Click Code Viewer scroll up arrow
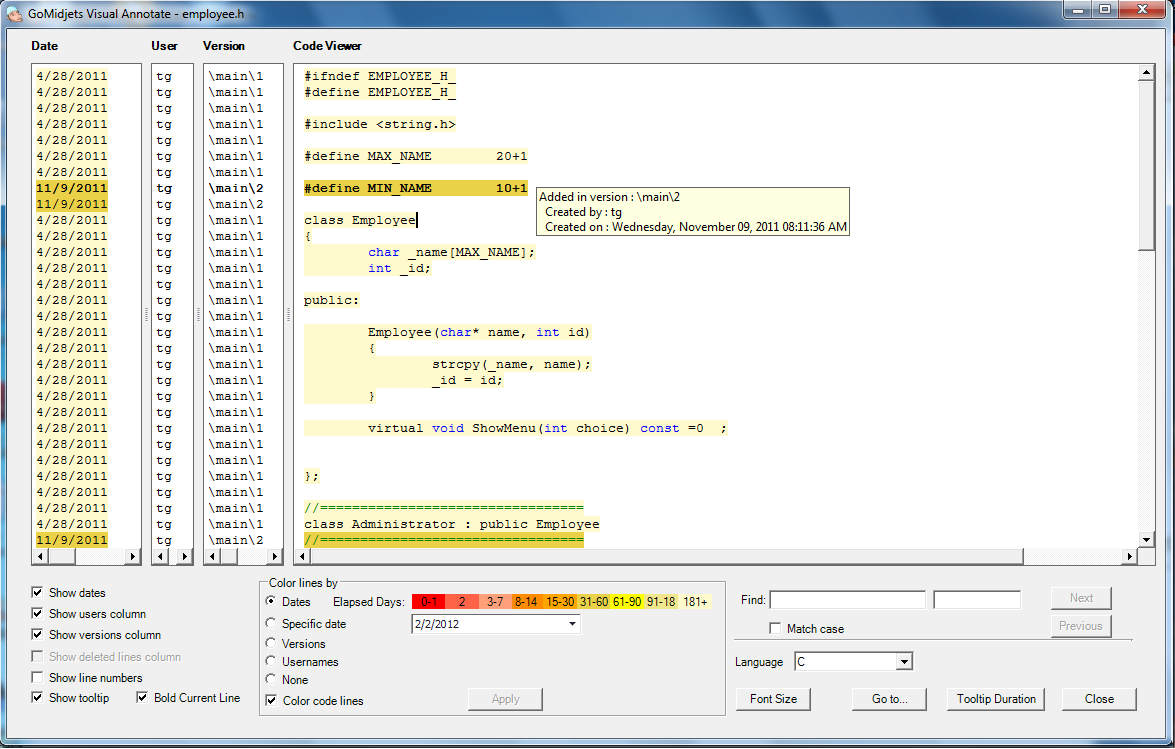 tap(1147, 73)
